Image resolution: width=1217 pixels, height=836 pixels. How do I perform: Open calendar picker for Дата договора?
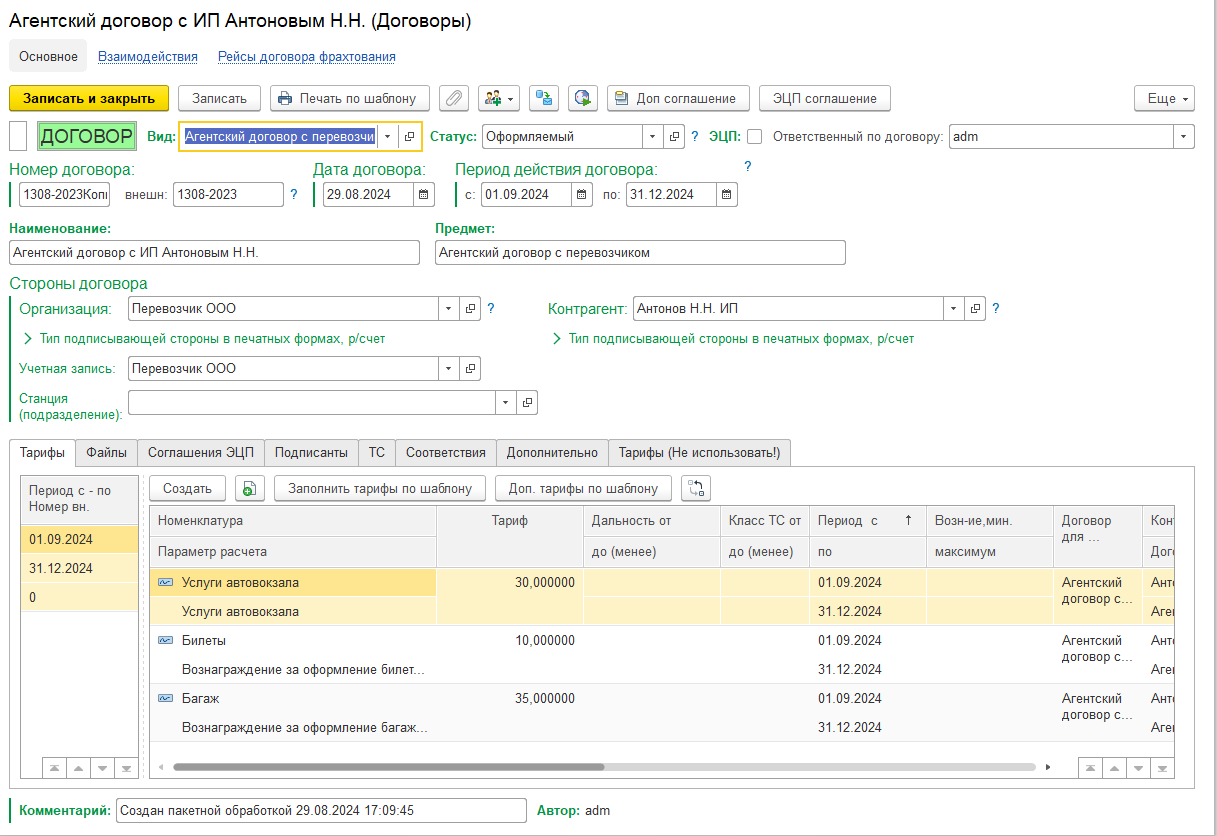pyautogui.click(x=424, y=194)
